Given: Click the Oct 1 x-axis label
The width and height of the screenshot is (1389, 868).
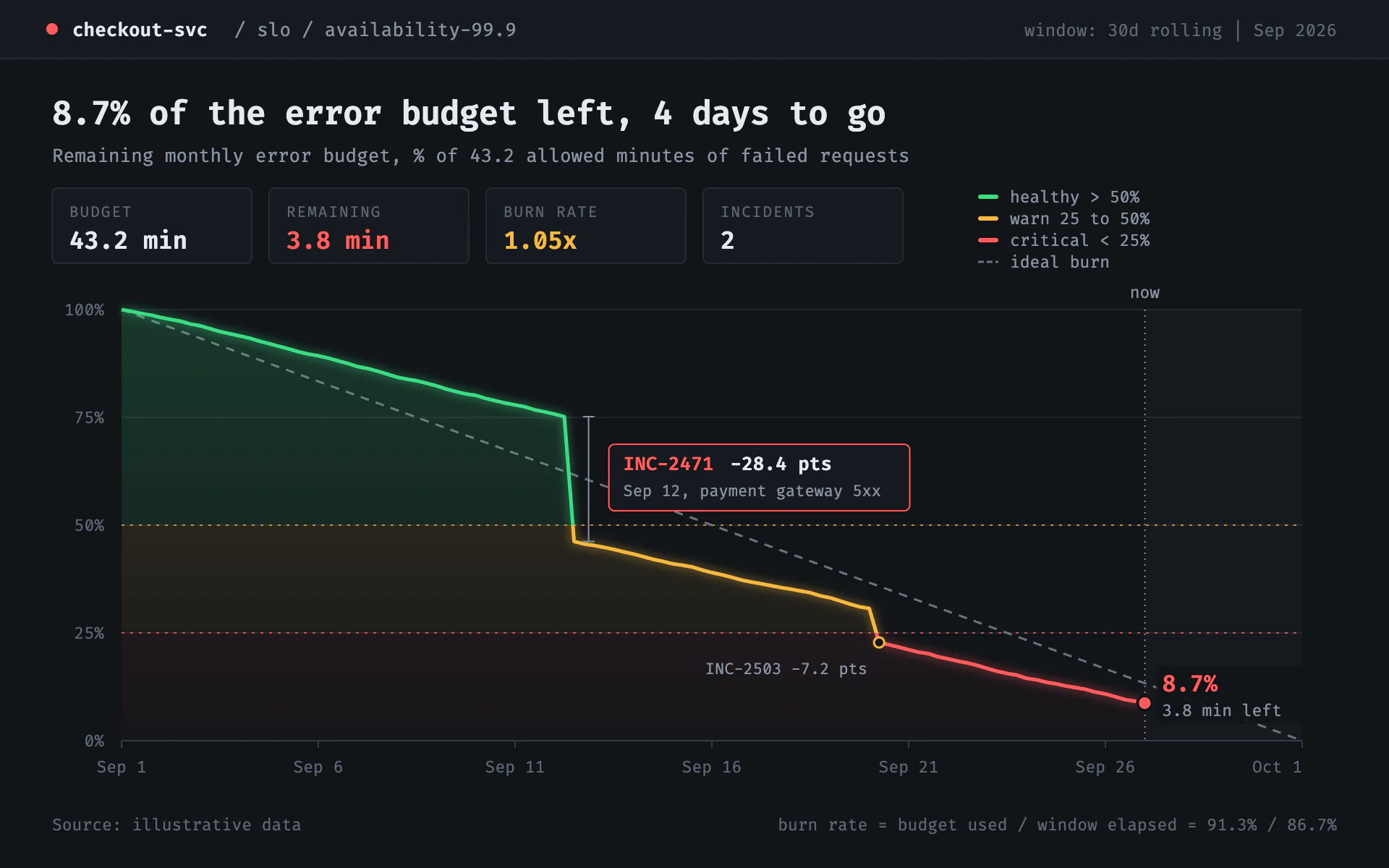Looking at the screenshot, I should [1277, 767].
